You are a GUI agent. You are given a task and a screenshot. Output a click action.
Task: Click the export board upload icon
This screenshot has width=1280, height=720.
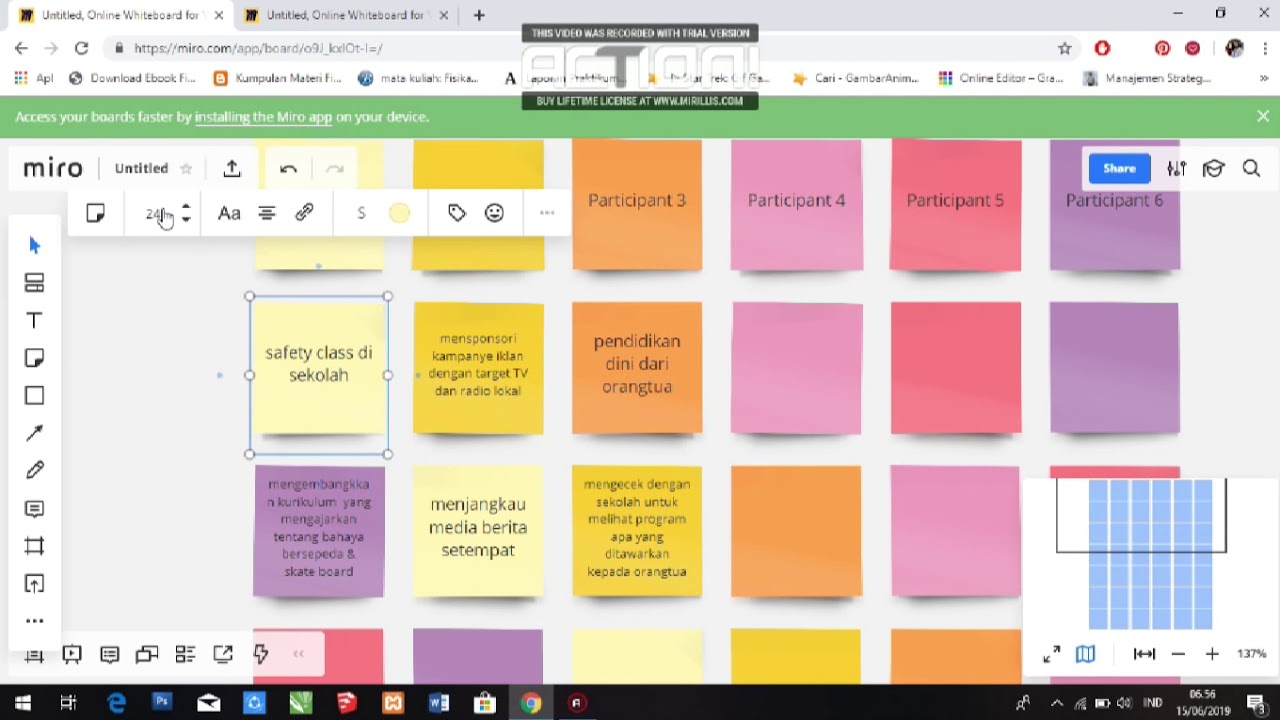point(232,168)
